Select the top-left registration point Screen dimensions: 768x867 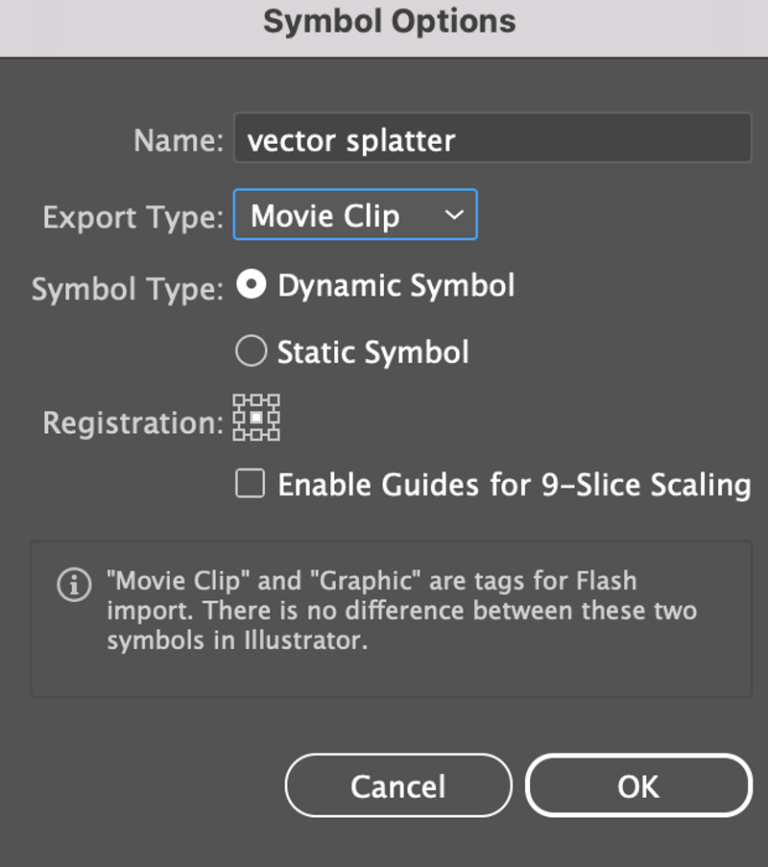239,400
